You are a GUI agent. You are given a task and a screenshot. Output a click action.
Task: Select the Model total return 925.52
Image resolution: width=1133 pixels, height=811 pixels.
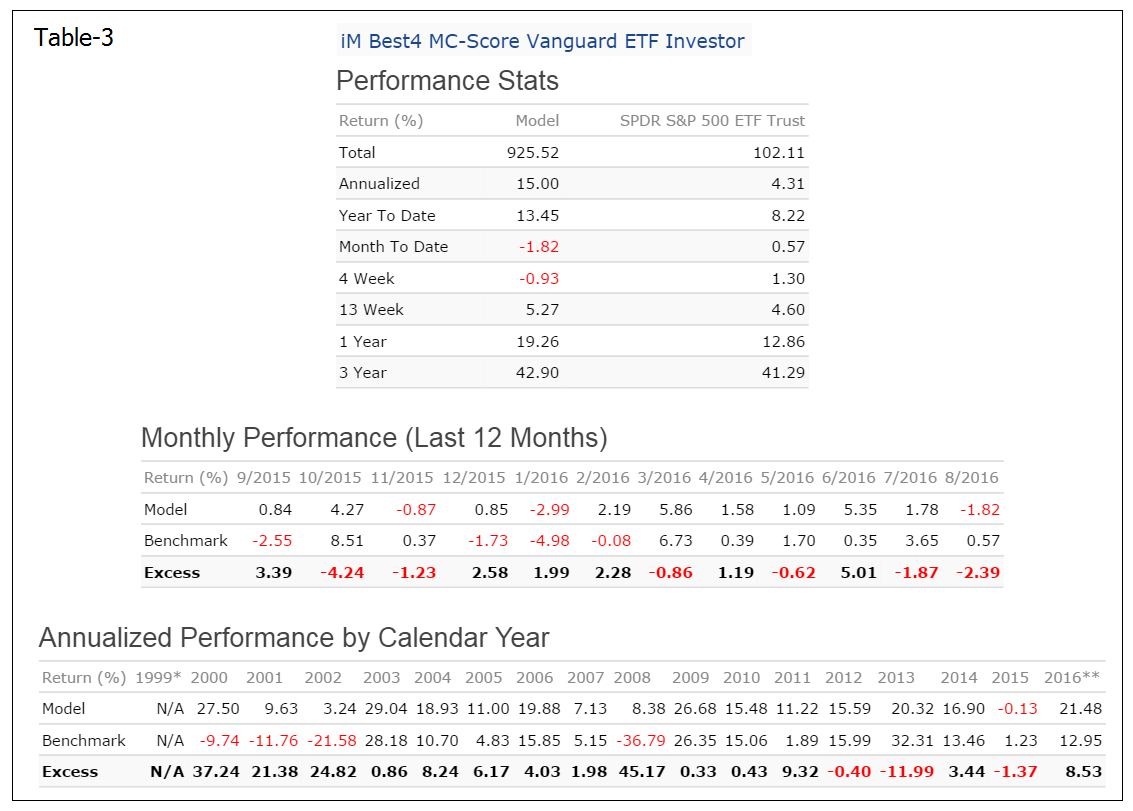pos(533,153)
